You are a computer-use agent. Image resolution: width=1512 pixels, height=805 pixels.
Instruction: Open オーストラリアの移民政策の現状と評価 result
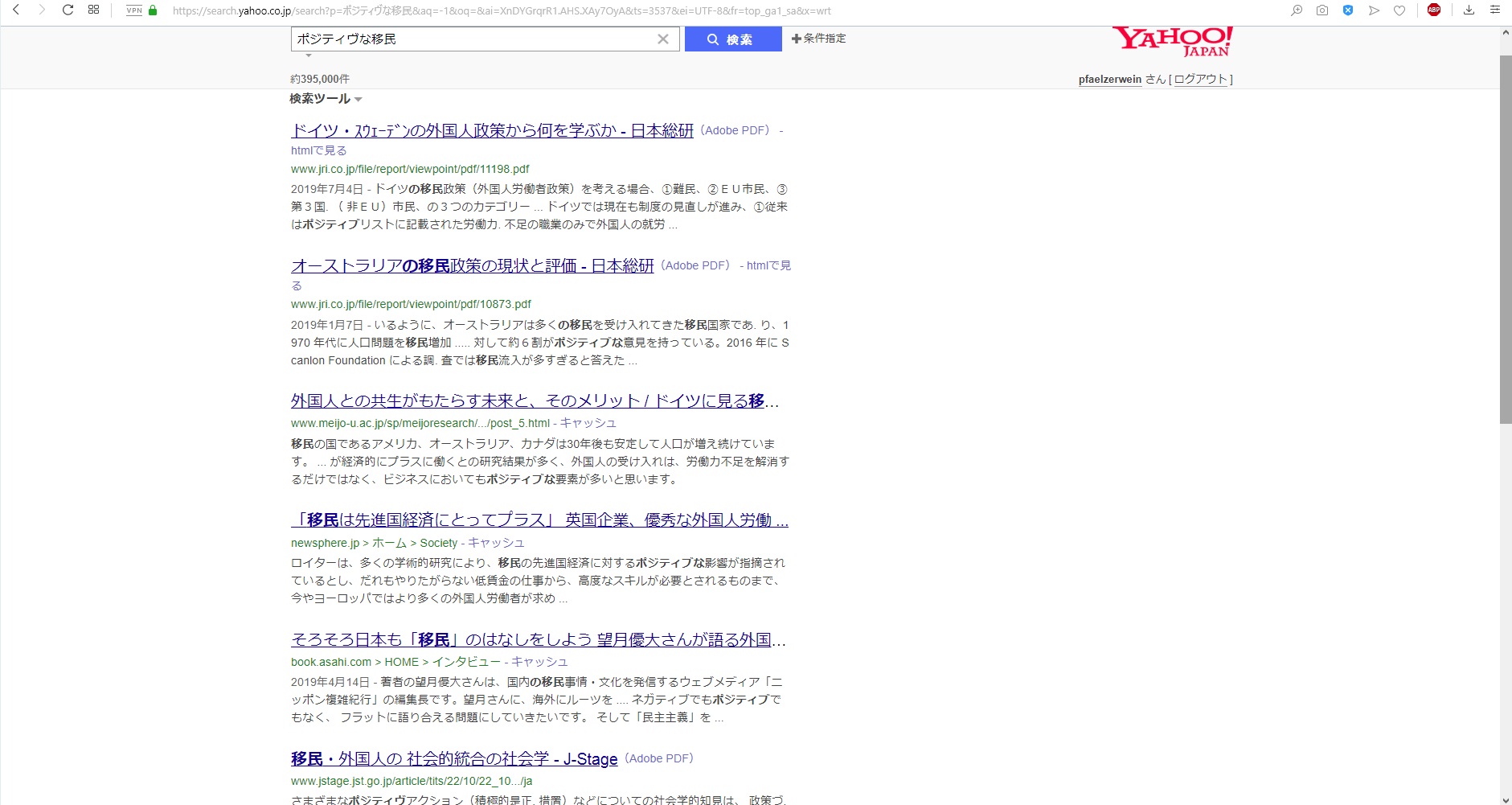point(473,265)
